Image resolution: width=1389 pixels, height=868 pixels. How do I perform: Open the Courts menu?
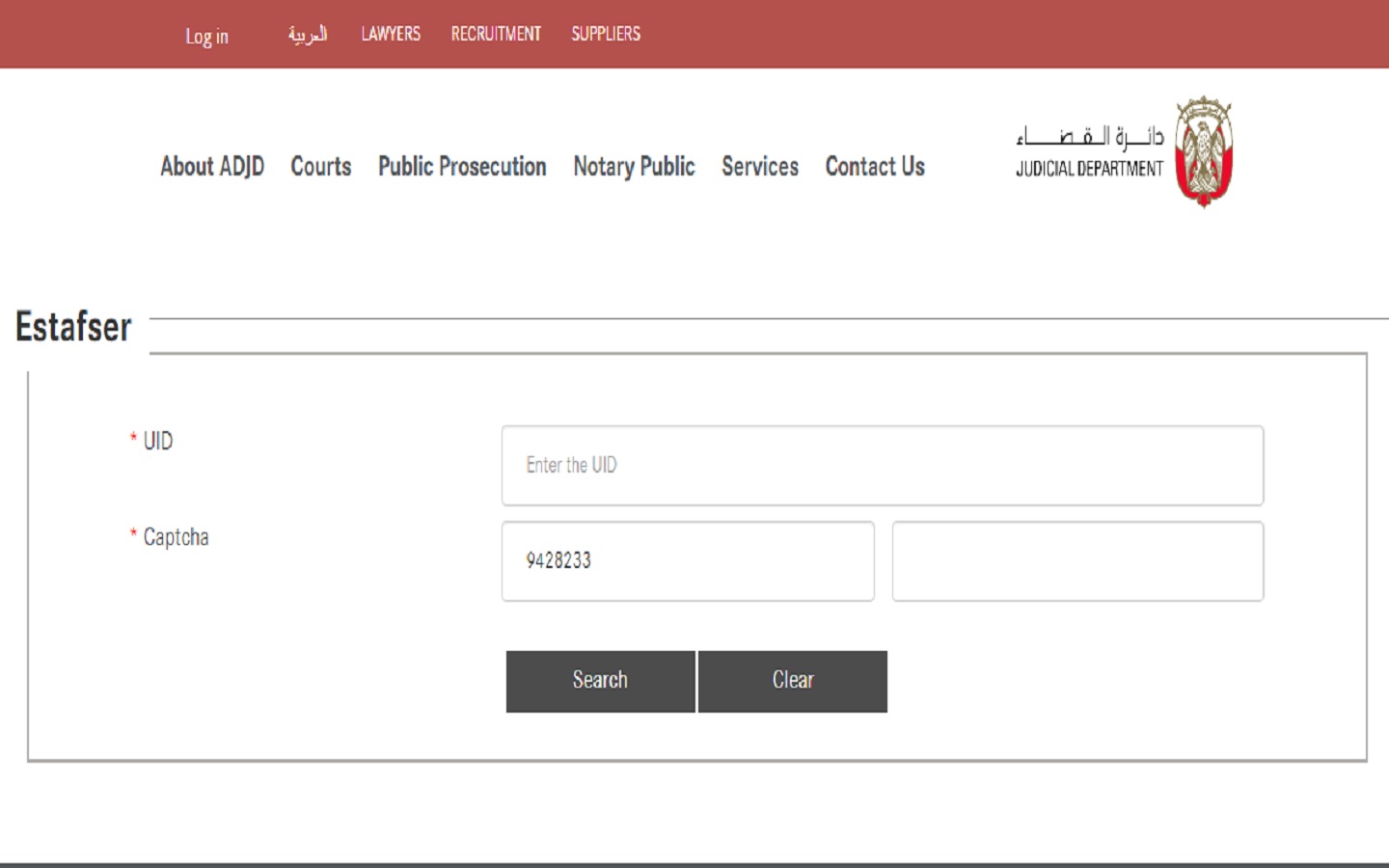320,167
